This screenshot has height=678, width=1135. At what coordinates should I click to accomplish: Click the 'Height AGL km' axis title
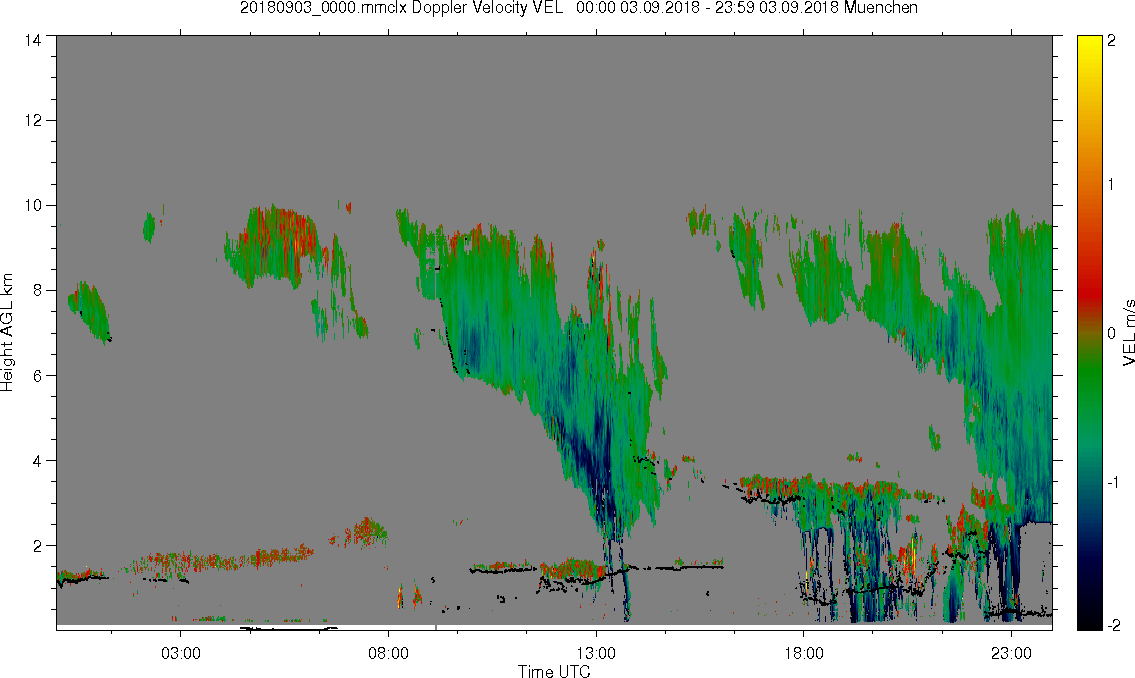click(x=7, y=333)
